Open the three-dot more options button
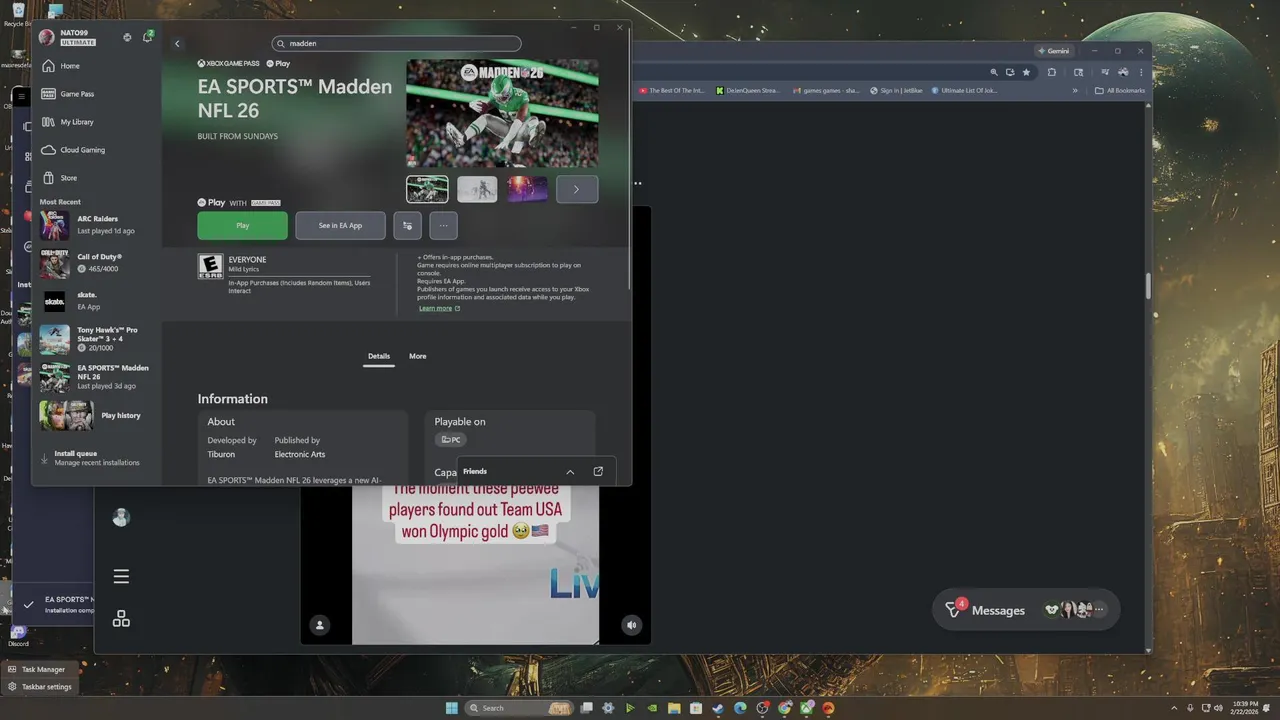 pyautogui.click(x=443, y=226)
